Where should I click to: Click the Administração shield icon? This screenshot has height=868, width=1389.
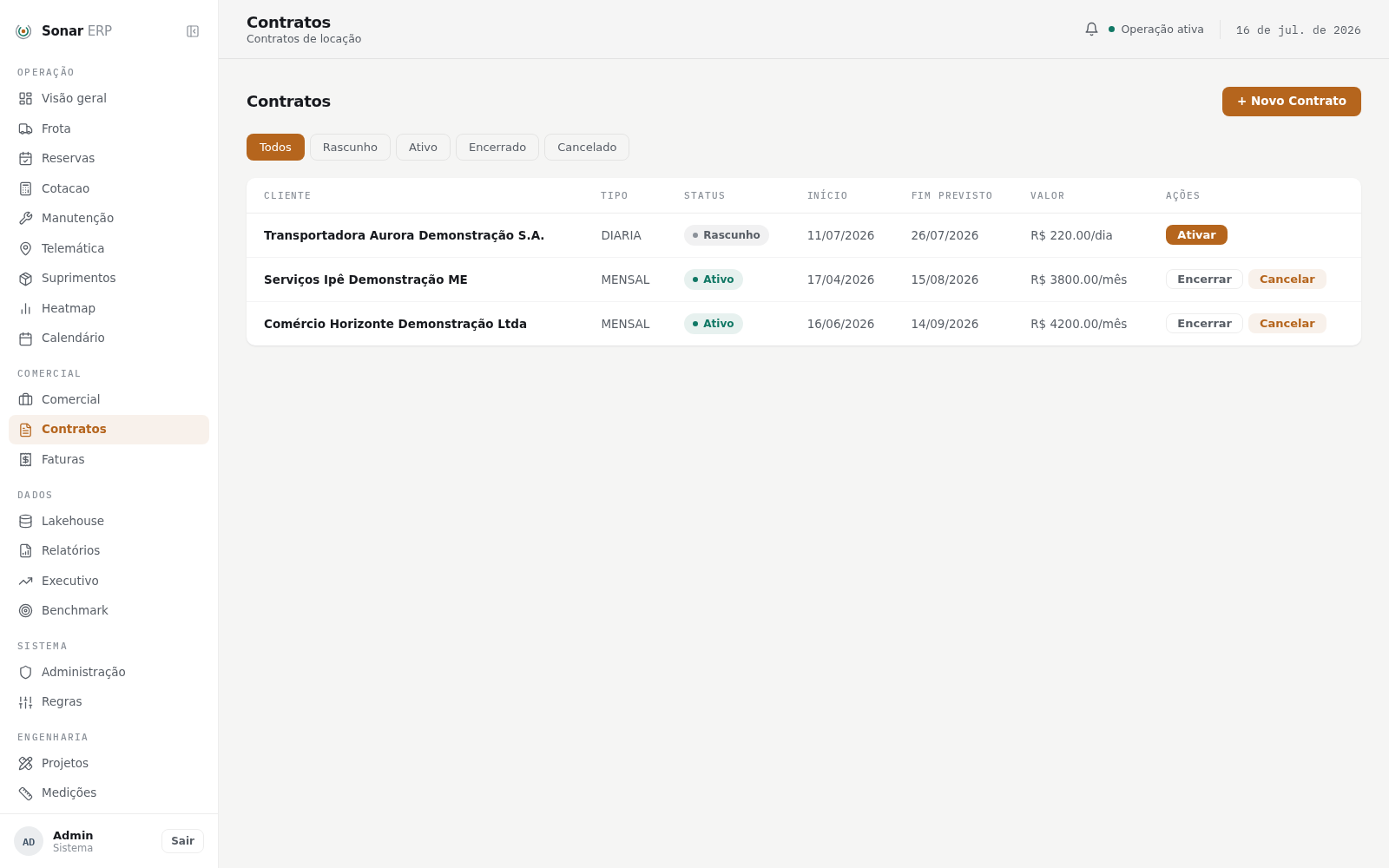click(x=25, y=672)
